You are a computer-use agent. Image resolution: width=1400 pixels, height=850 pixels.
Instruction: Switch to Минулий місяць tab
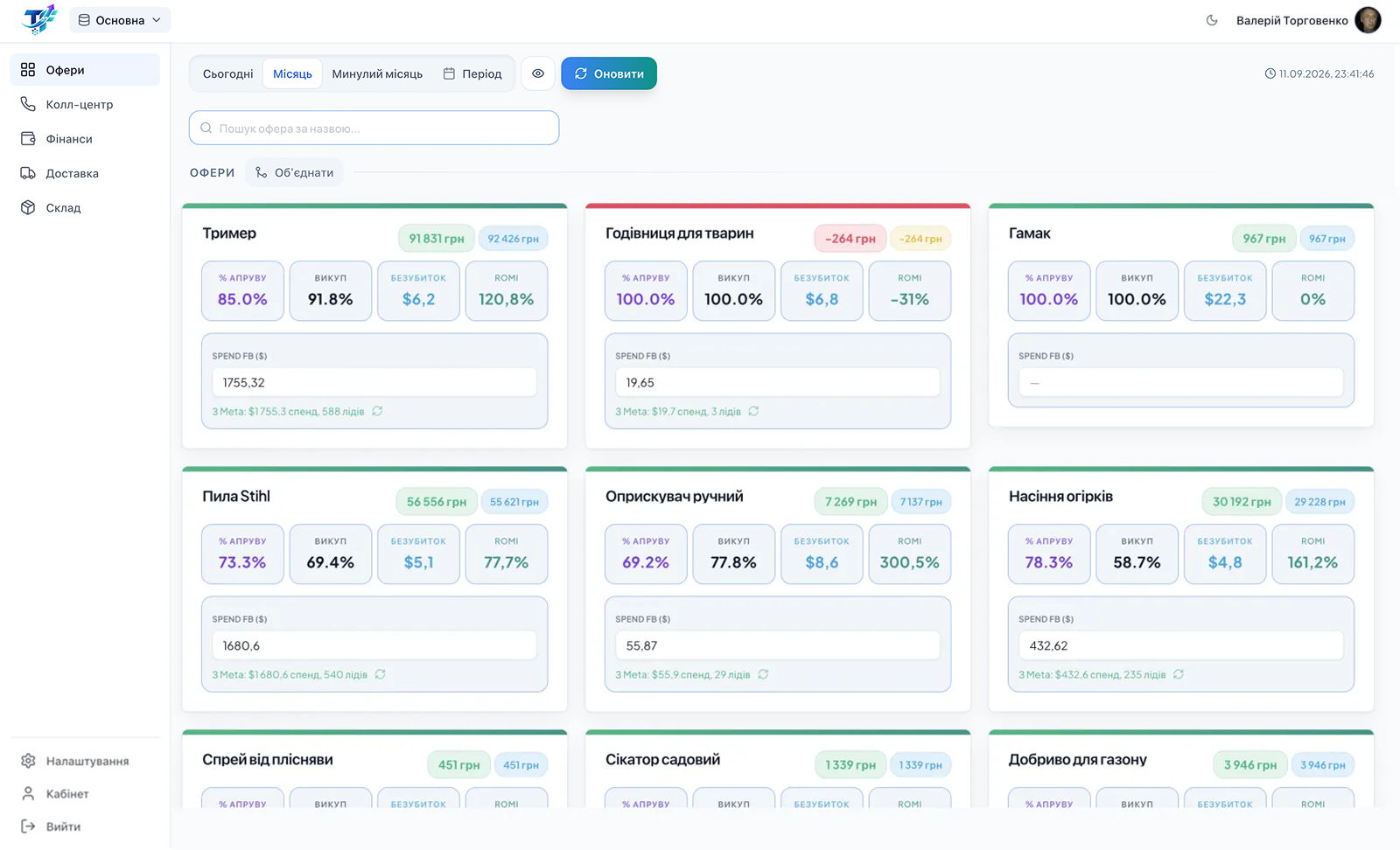pos(377,73)
